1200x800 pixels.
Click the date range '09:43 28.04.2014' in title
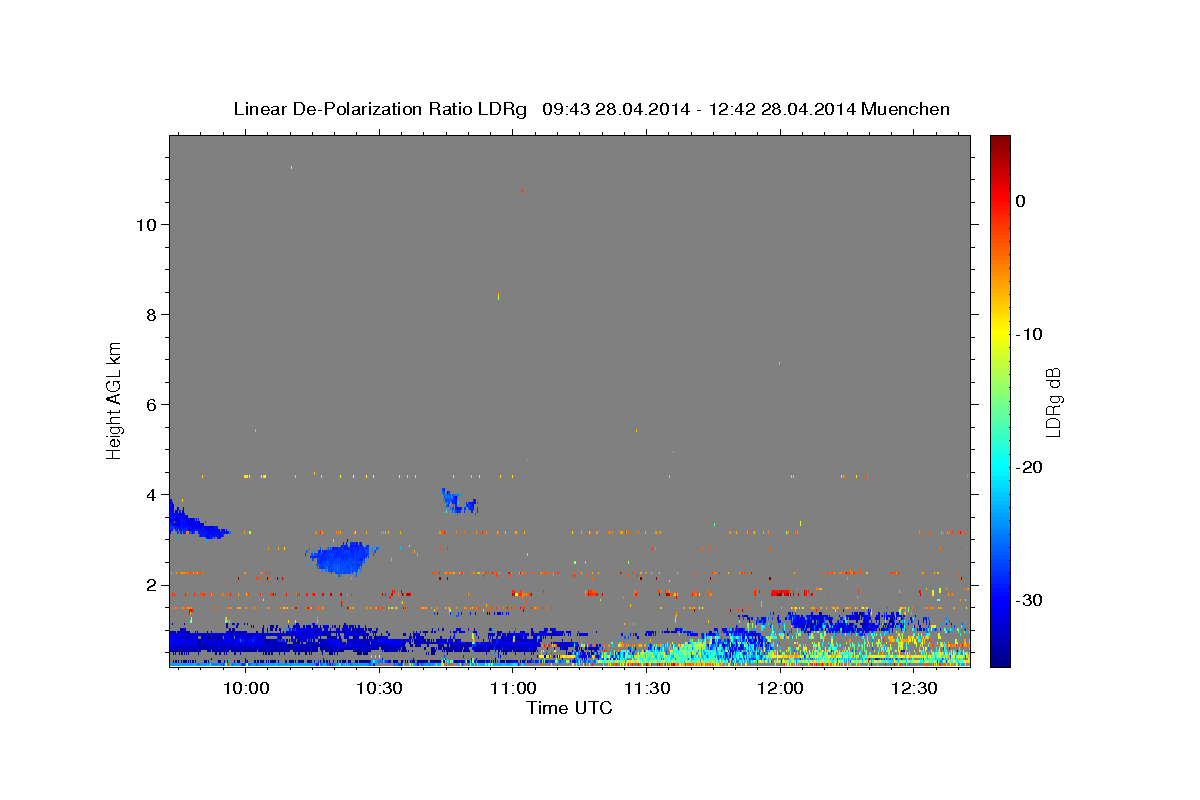point(615,109)
